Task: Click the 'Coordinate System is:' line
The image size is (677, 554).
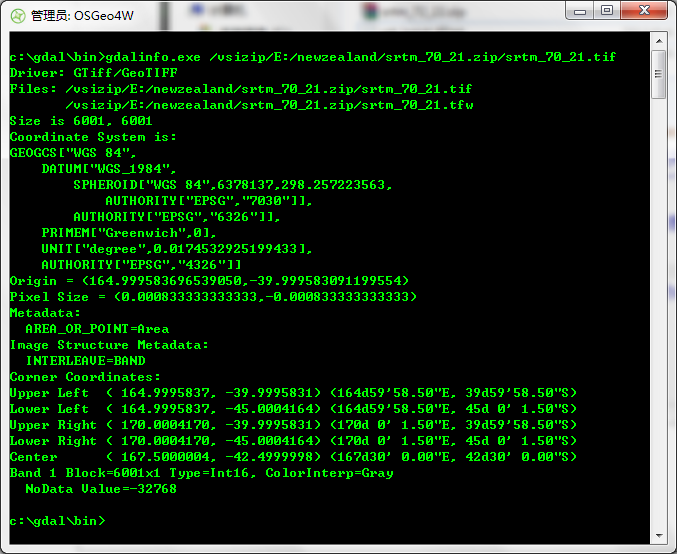Action: 93,137
